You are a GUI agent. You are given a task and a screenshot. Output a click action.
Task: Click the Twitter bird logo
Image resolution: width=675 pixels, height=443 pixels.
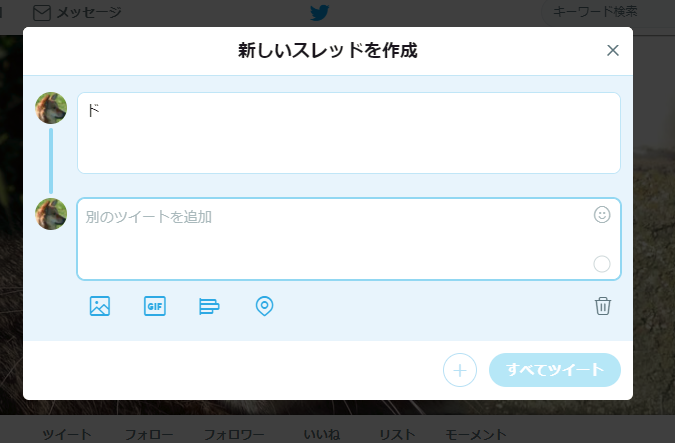(x=320, y=12)
